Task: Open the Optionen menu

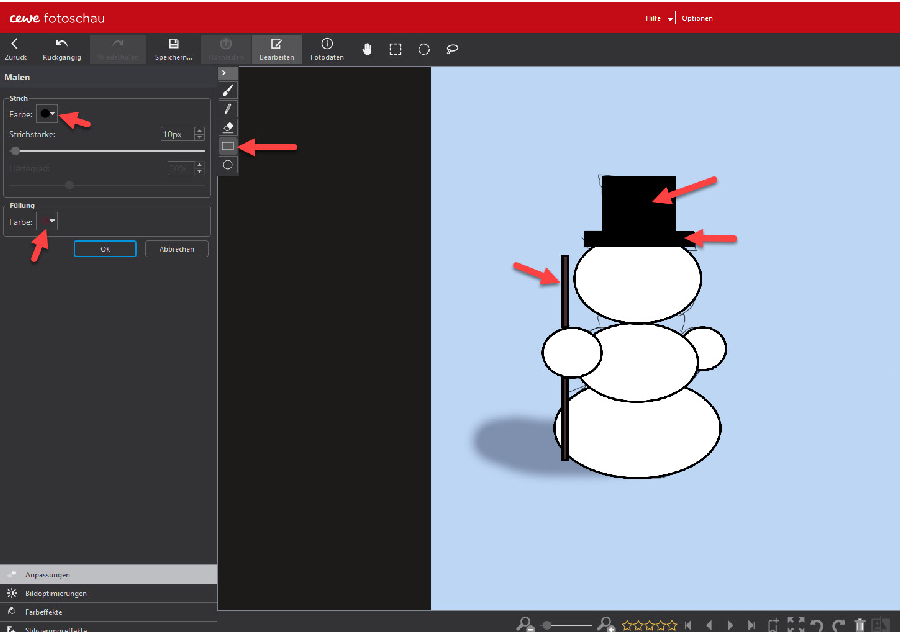Action: (697, 18)
